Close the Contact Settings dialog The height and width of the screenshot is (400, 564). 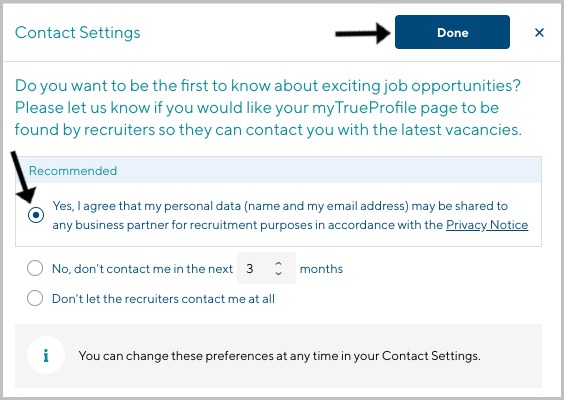[x=539, y=33]
